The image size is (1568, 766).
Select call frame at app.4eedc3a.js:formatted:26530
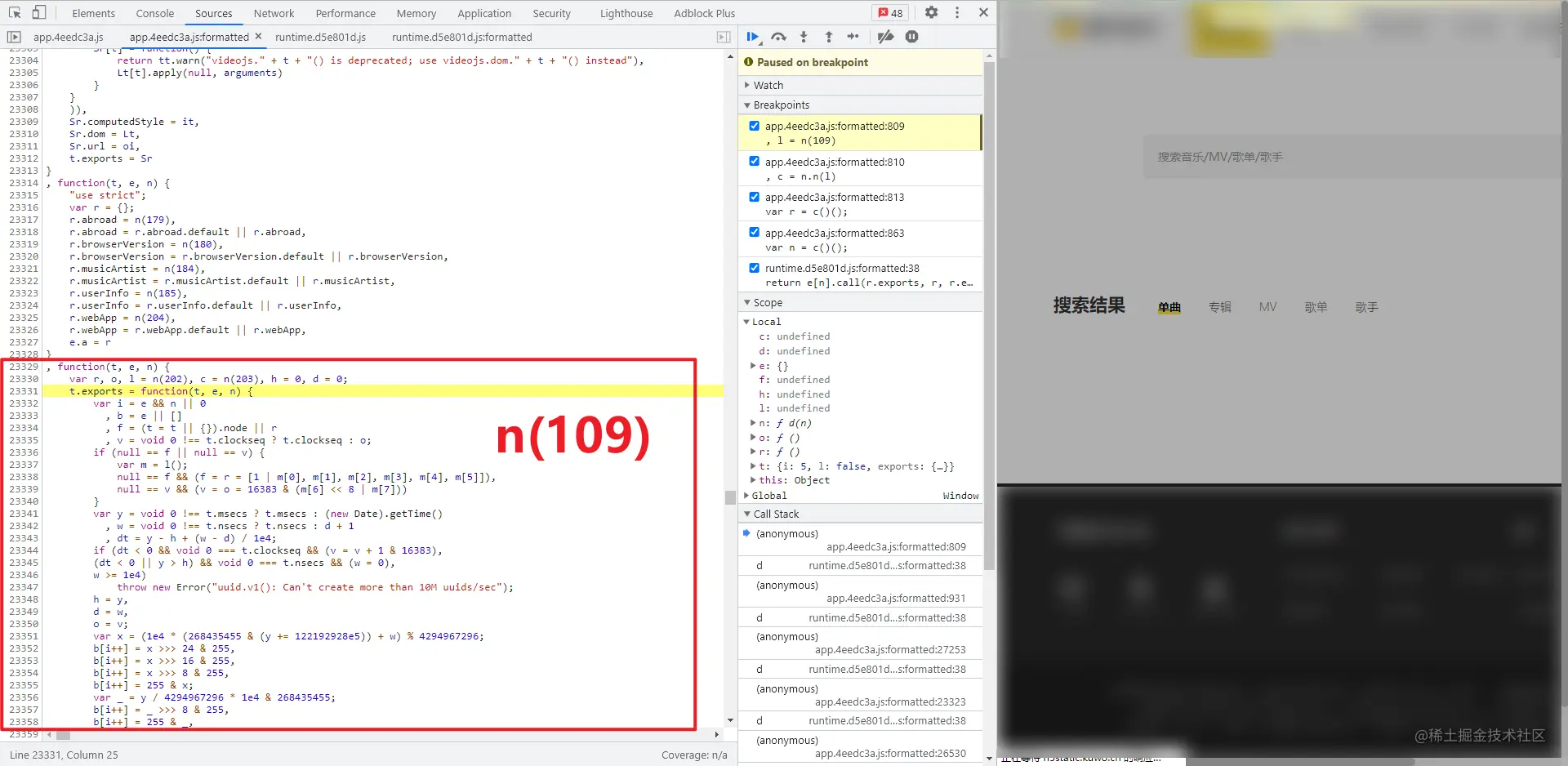click(861, 746)
